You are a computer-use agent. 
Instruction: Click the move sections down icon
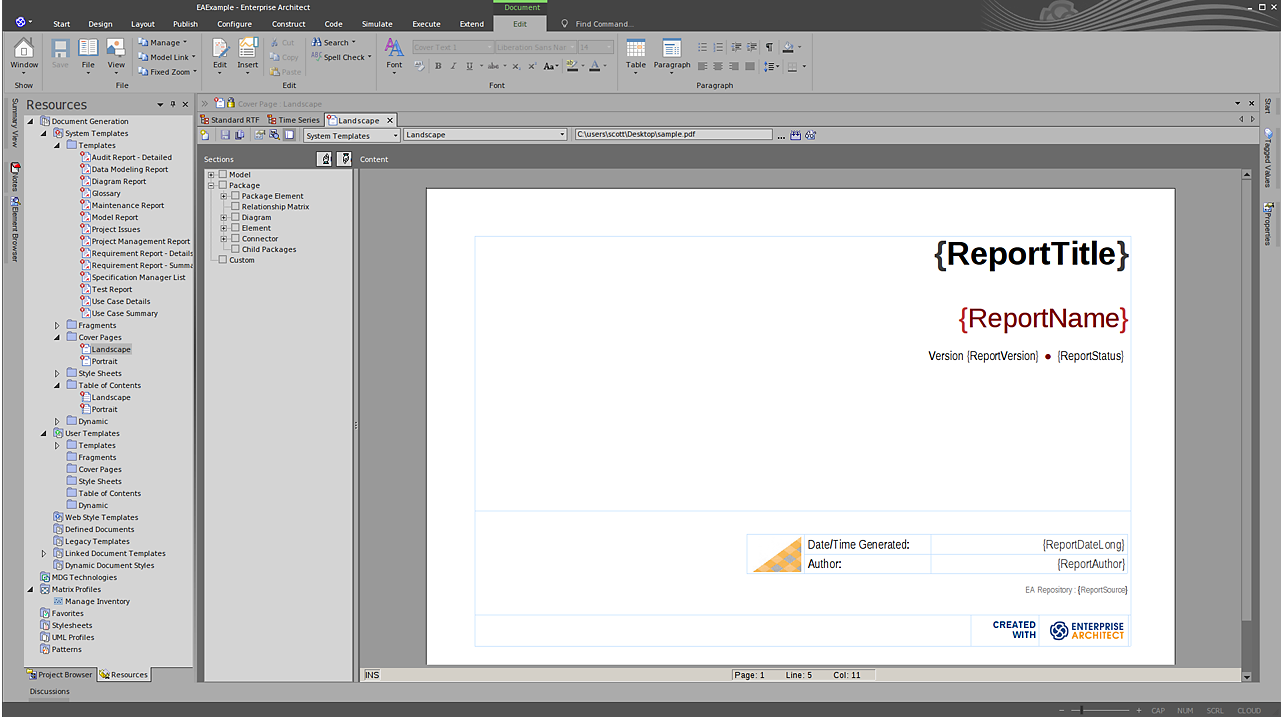pyautogui.click(x=344, y=159)
